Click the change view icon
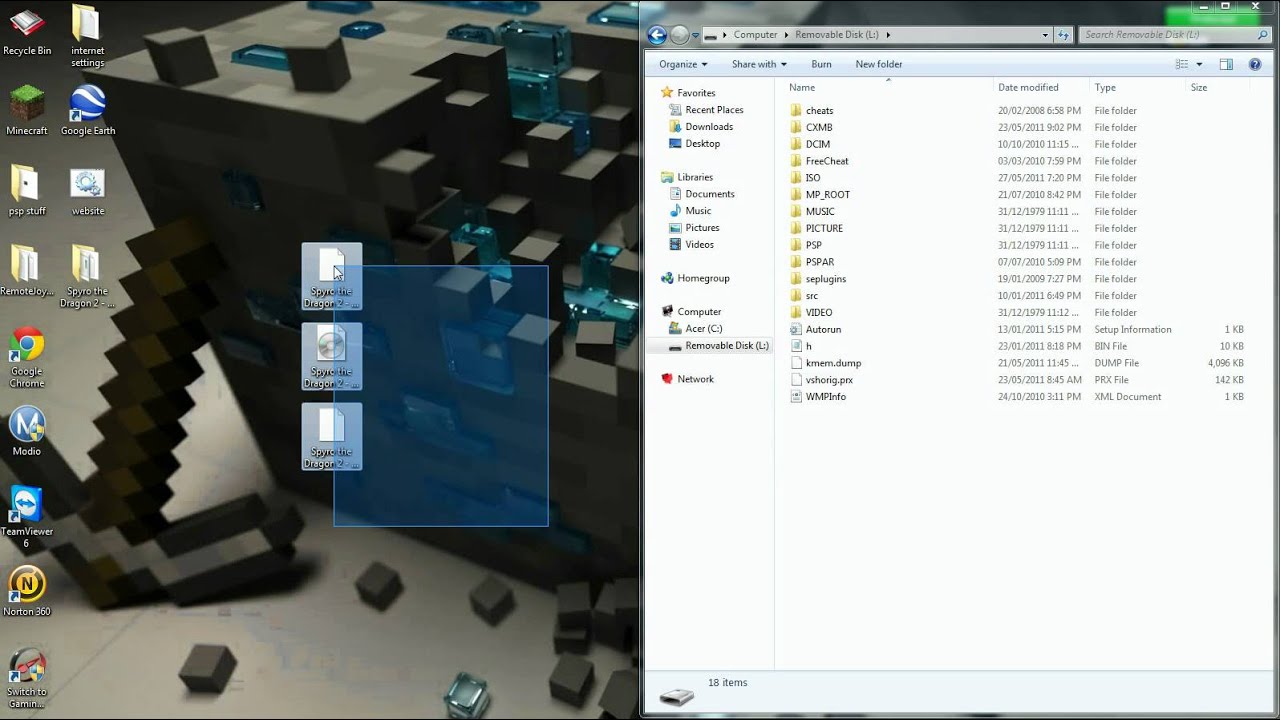Viewport: 1280px width, 720px height. click(1182, 64)
